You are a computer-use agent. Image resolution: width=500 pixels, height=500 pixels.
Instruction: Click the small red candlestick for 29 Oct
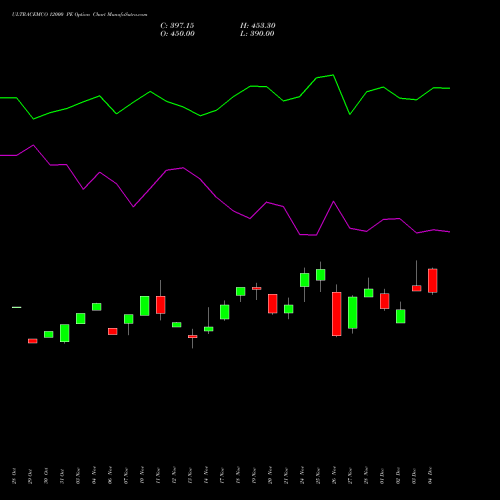tap(33, 341)
